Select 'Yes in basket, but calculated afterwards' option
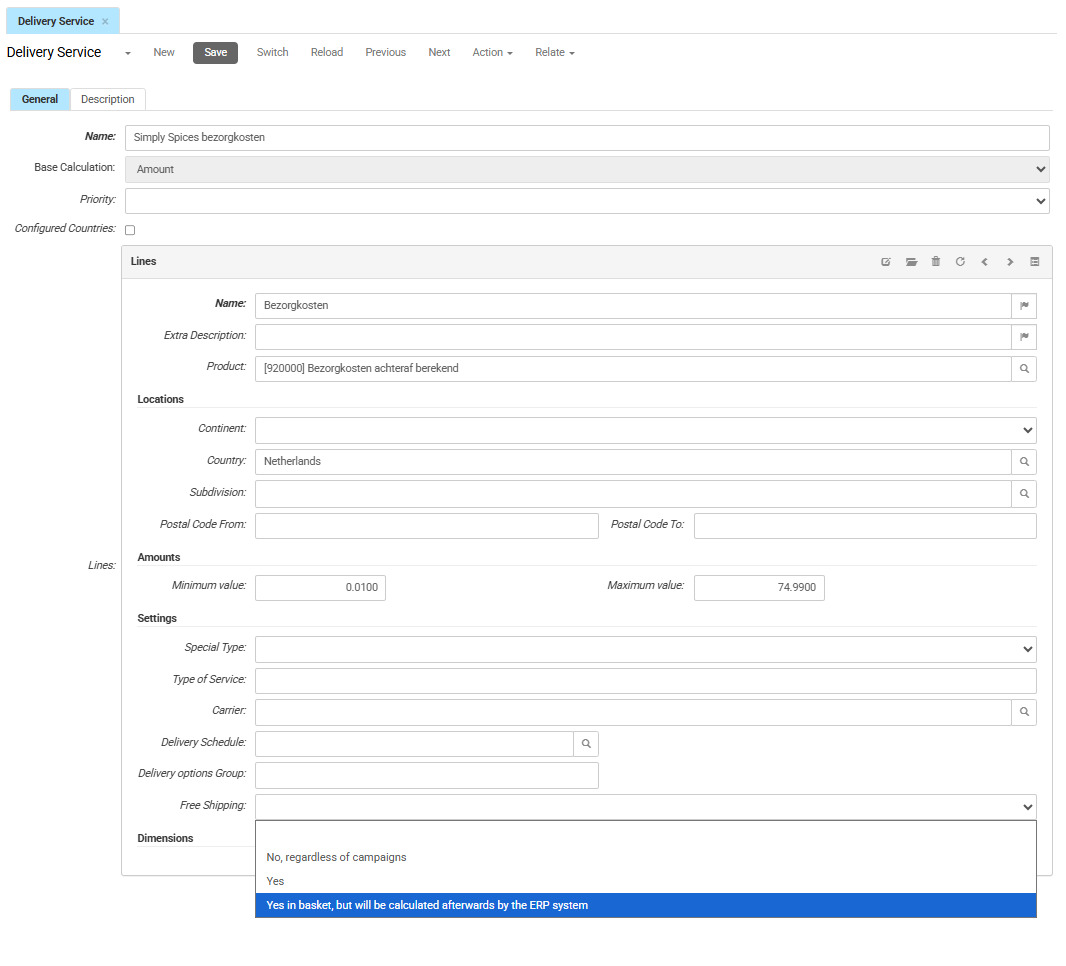1066x966 pixels. pos(645,905)
